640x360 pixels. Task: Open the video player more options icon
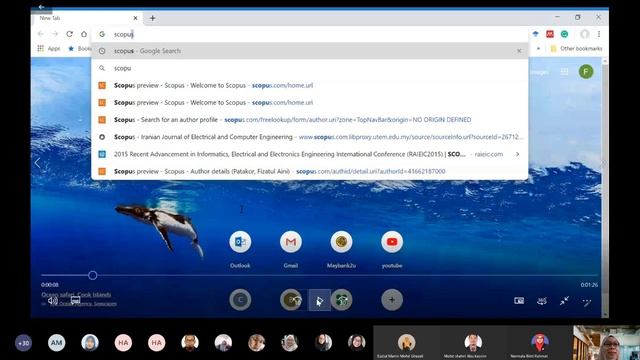(587, 302)
